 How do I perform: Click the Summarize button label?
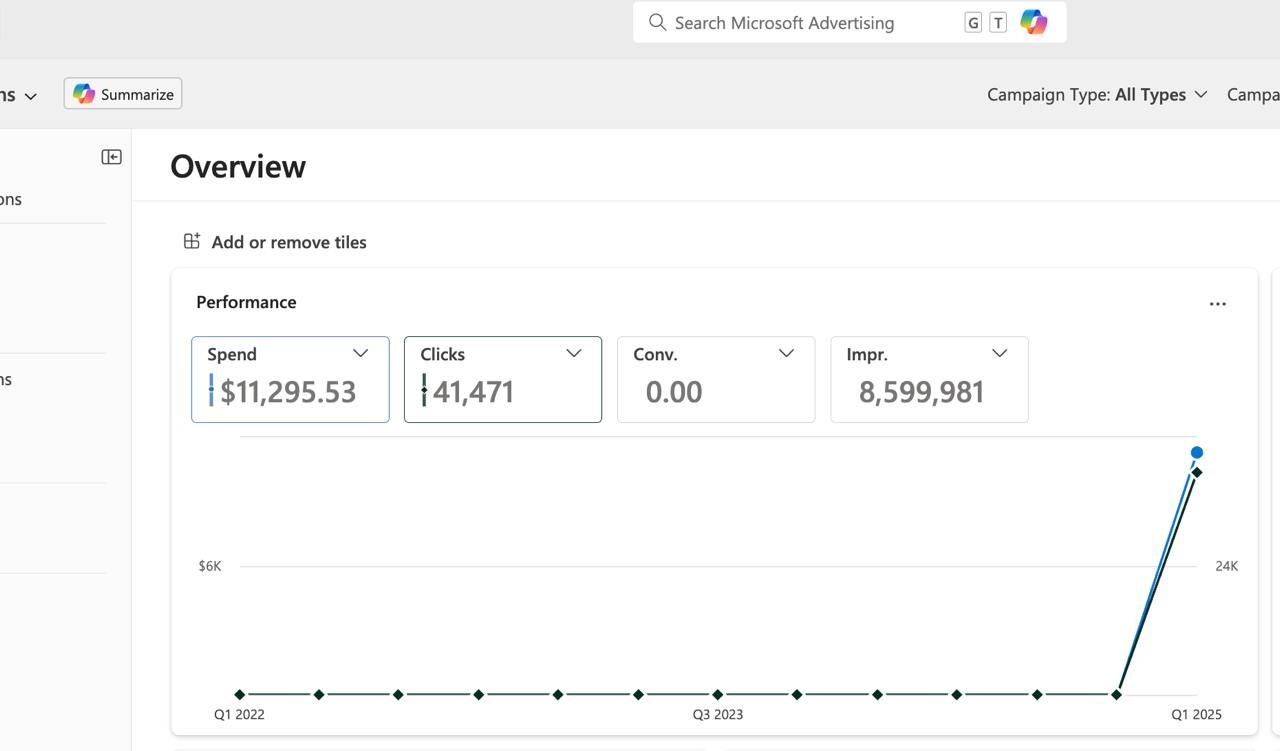click(x=137, y=94)
